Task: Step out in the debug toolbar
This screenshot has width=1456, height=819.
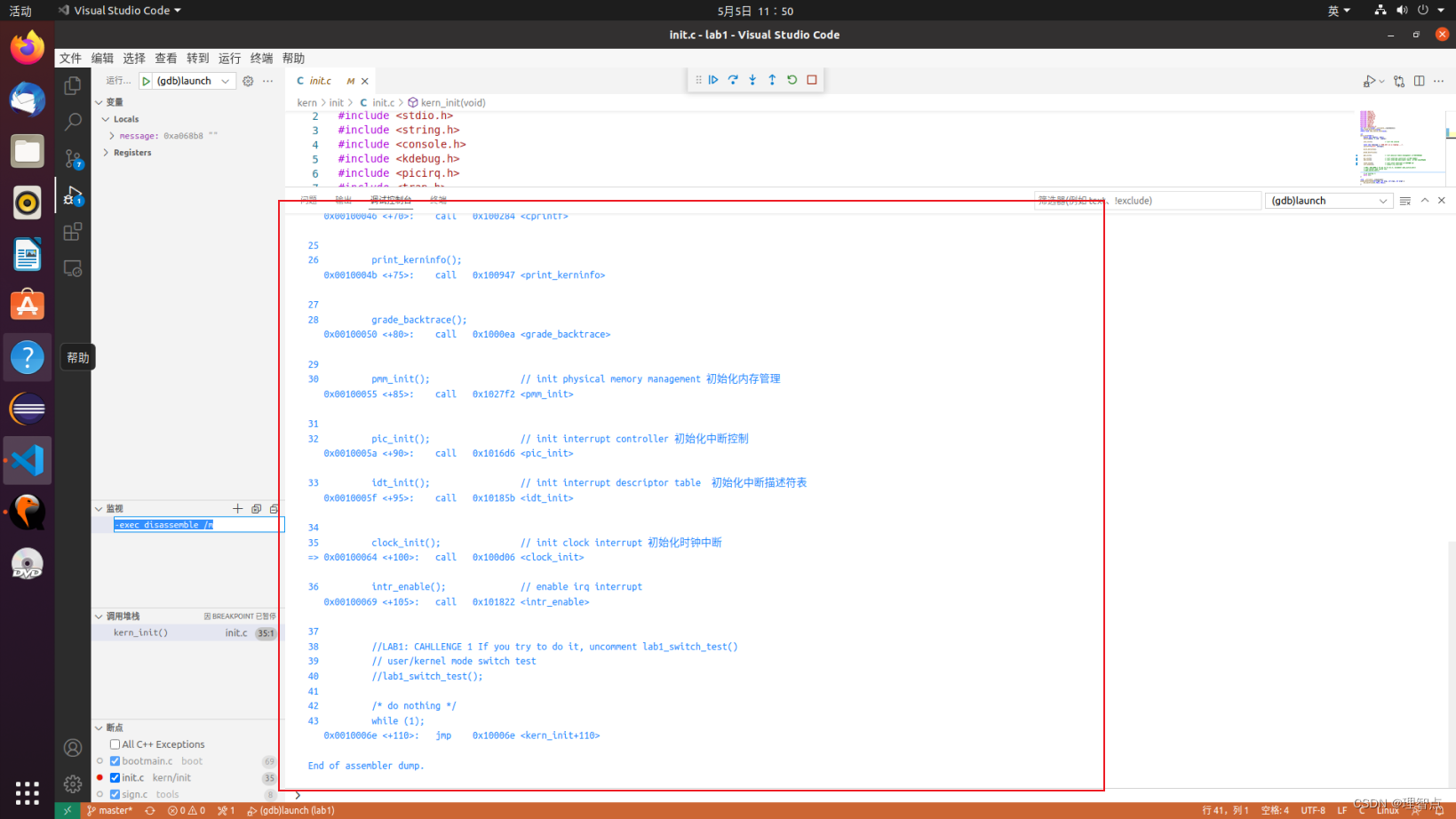Action: click(772, 80)
